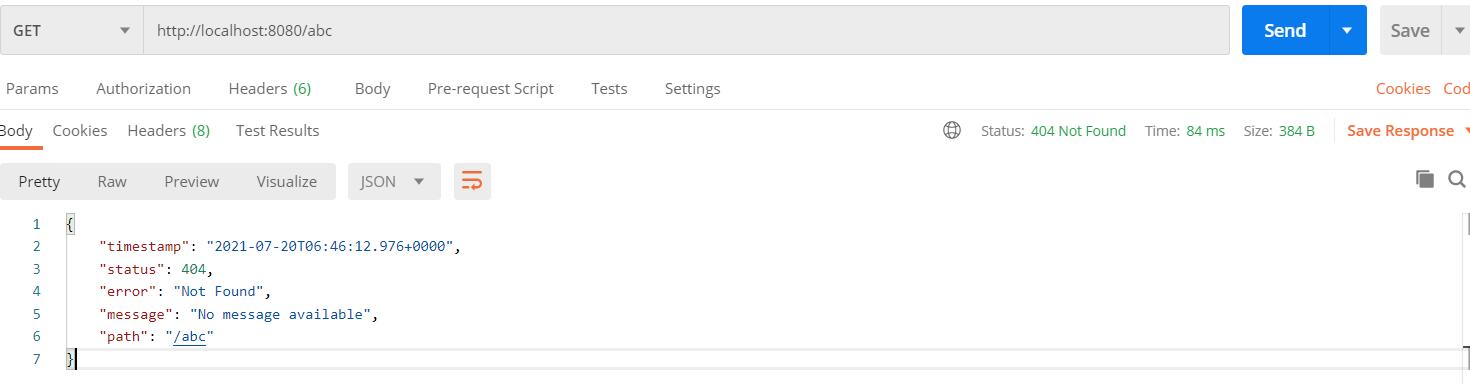Open the JSON format dropdown
The width and height of the screenshot is (1470, 384).
[394, 181]
